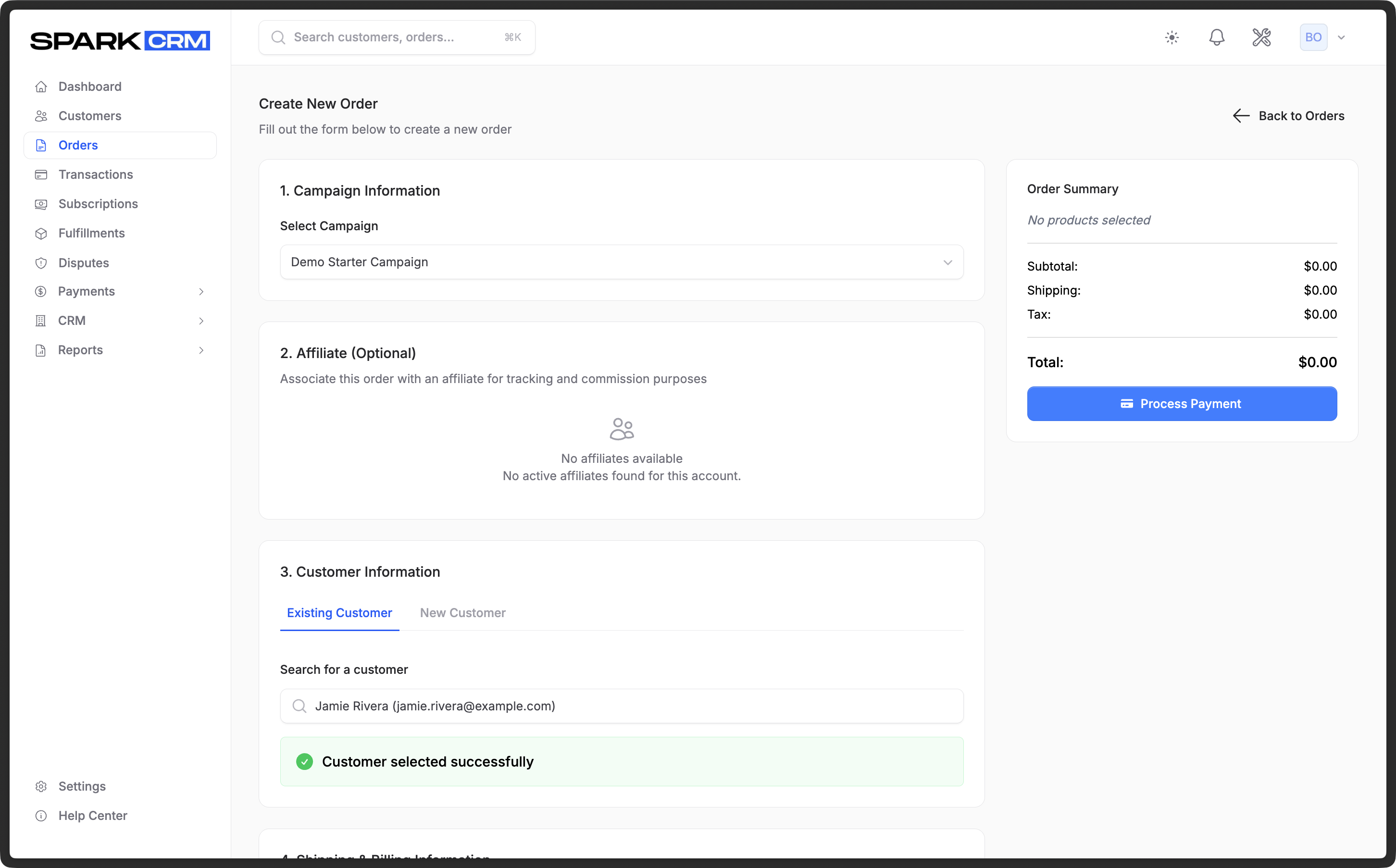Click the green checkmark success icon

pos(304,762)
